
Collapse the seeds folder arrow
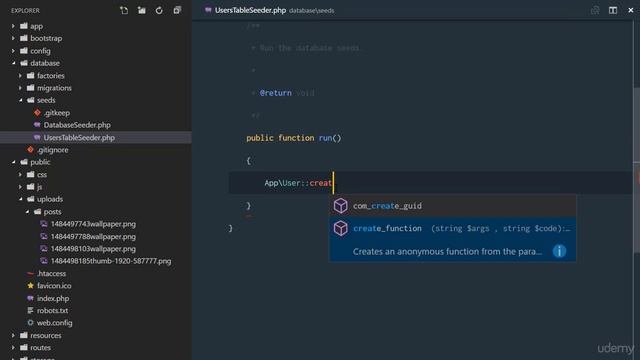[x=20, y=100]
